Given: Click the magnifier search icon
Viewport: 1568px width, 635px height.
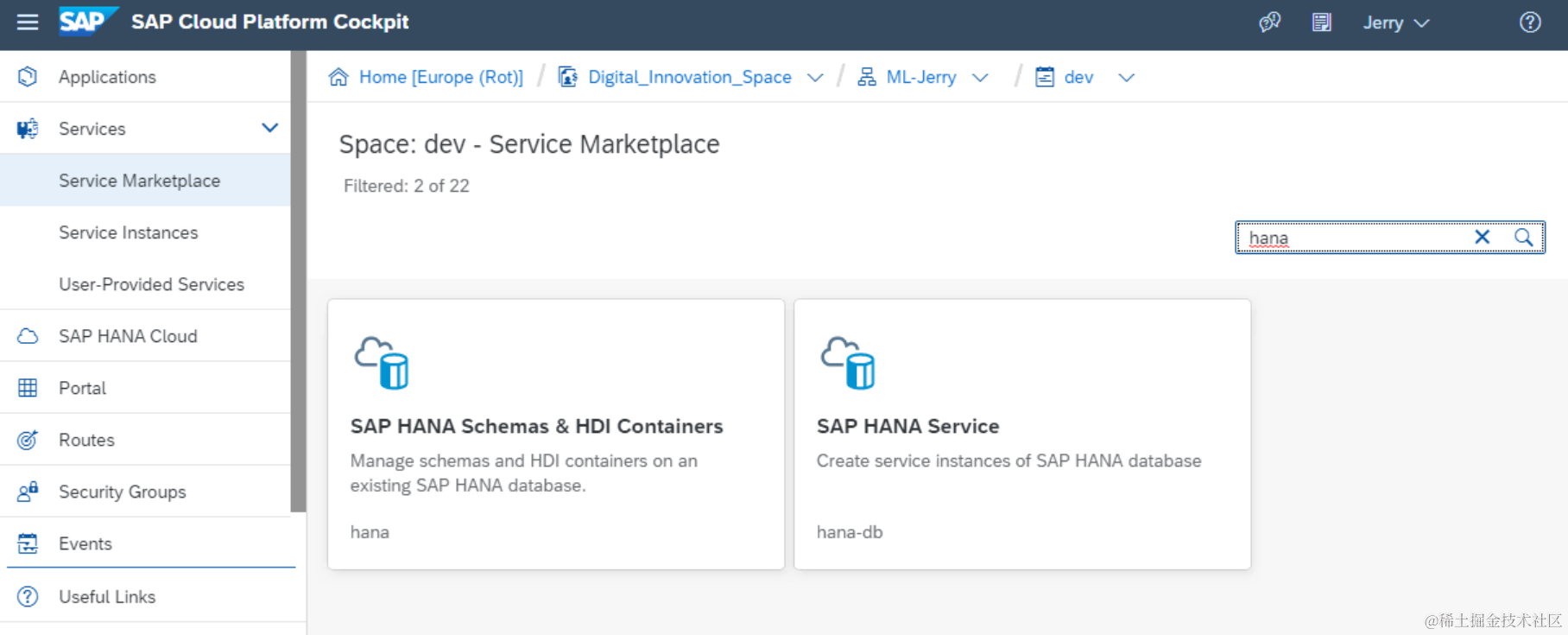Looking at the screenshot, I should tap(1524, 237).
